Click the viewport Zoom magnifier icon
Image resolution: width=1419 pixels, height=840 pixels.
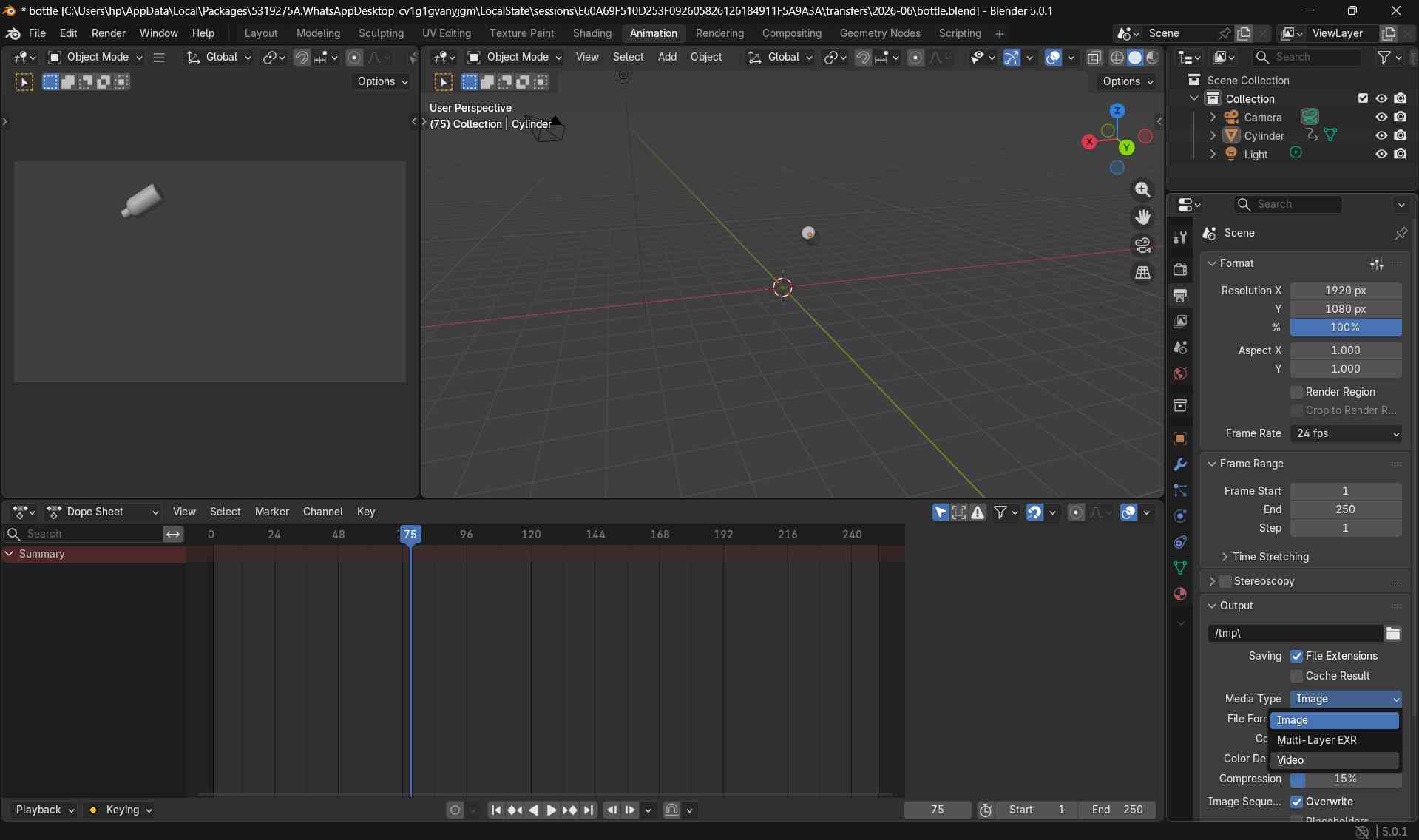click(1143, 190)
